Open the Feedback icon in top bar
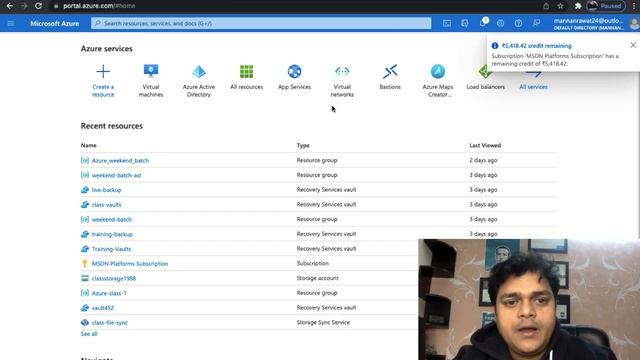 point(536,23)
